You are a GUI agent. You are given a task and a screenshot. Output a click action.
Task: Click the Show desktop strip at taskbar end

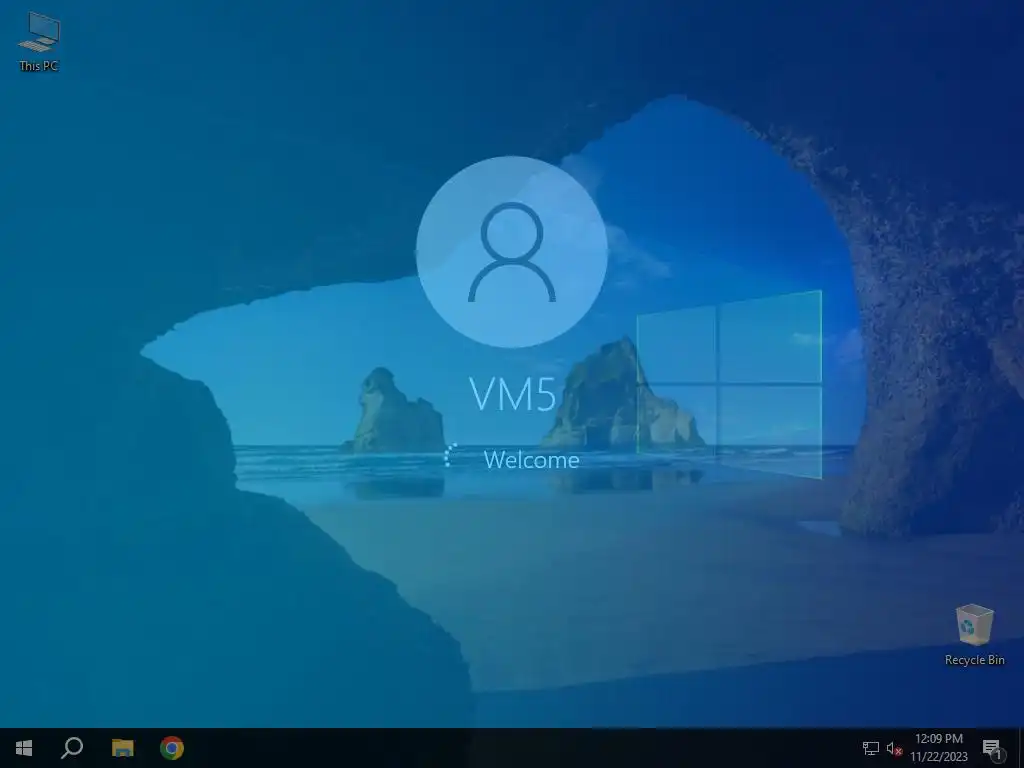click(1021, 748)
